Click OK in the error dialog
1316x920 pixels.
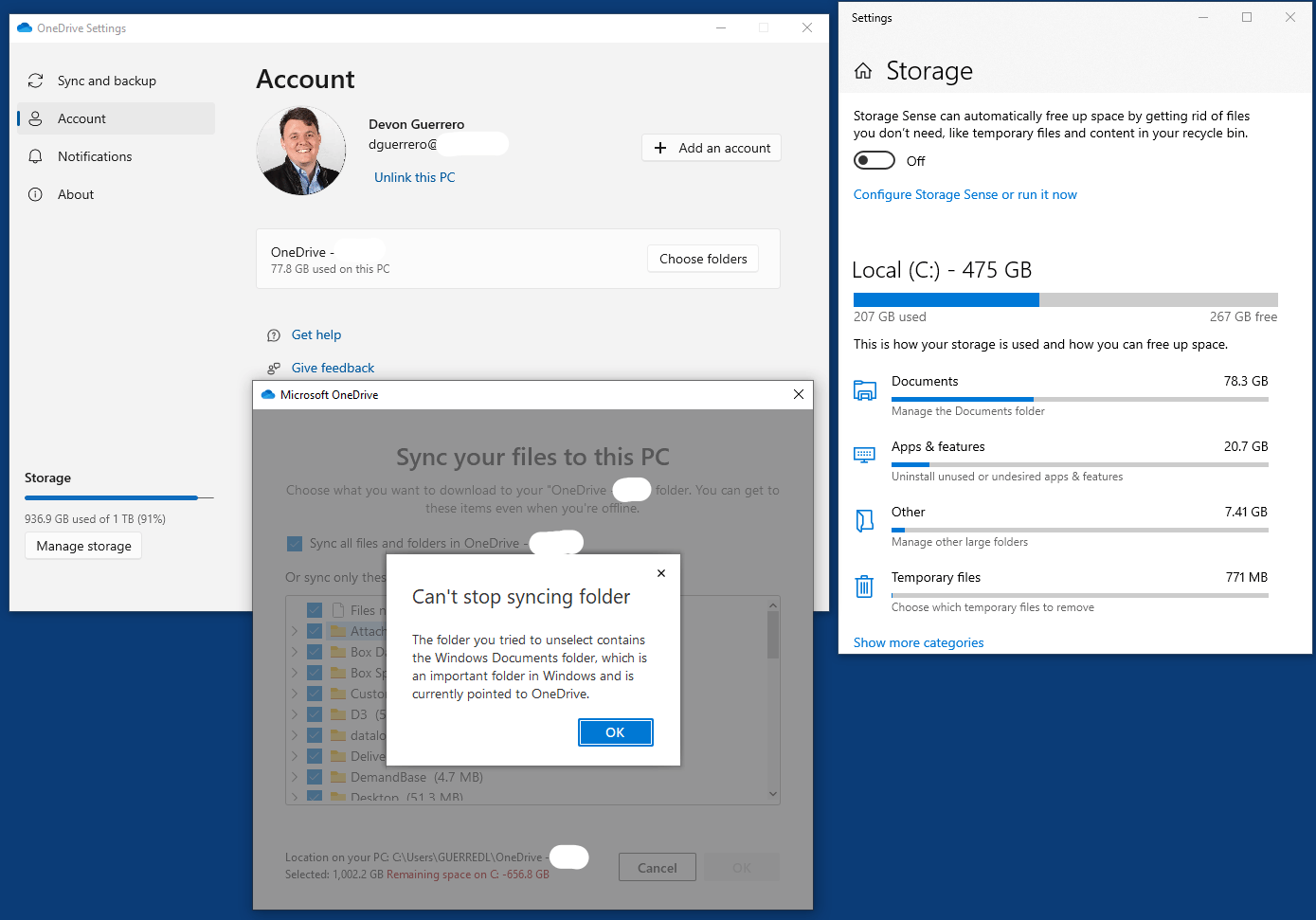tap(615, 732)
